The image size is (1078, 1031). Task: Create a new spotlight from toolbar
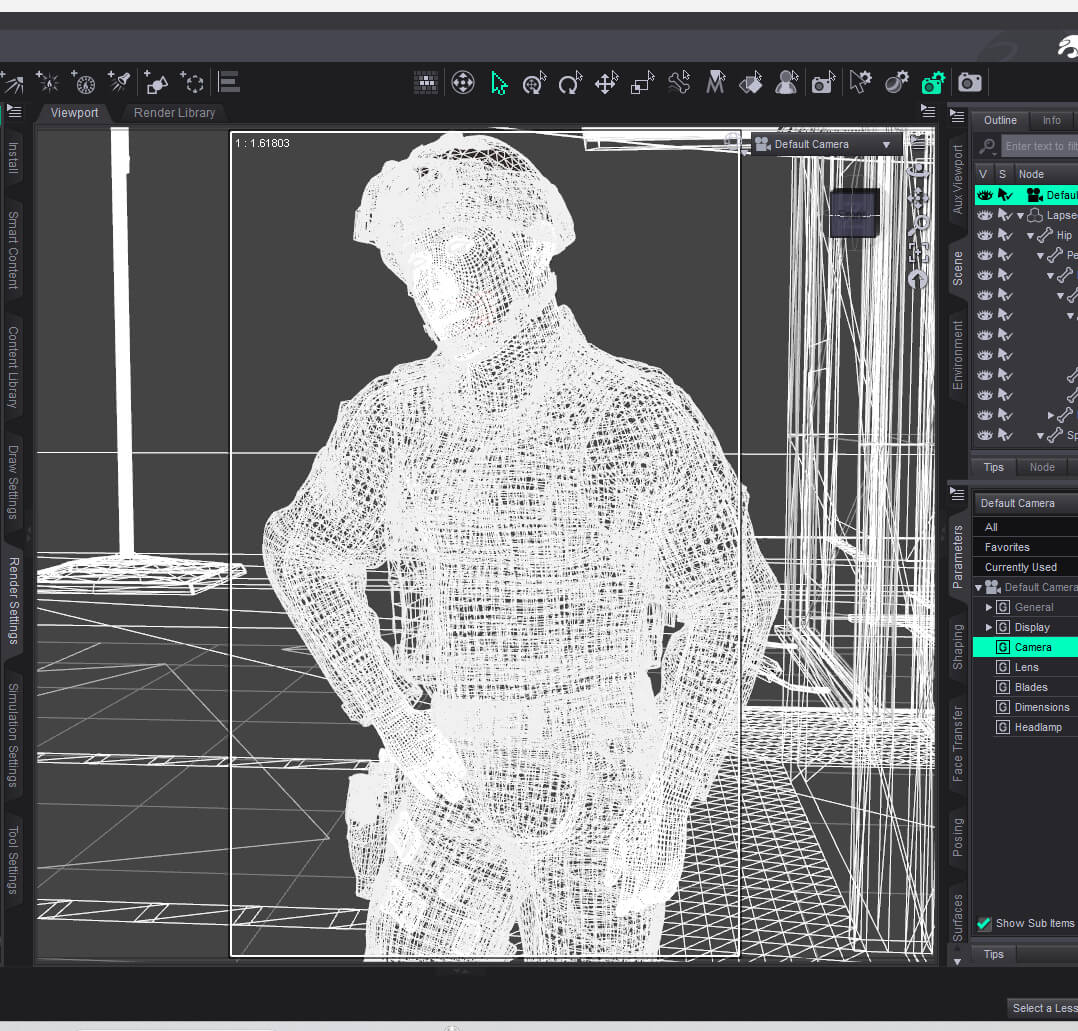(x=119, y=82)
